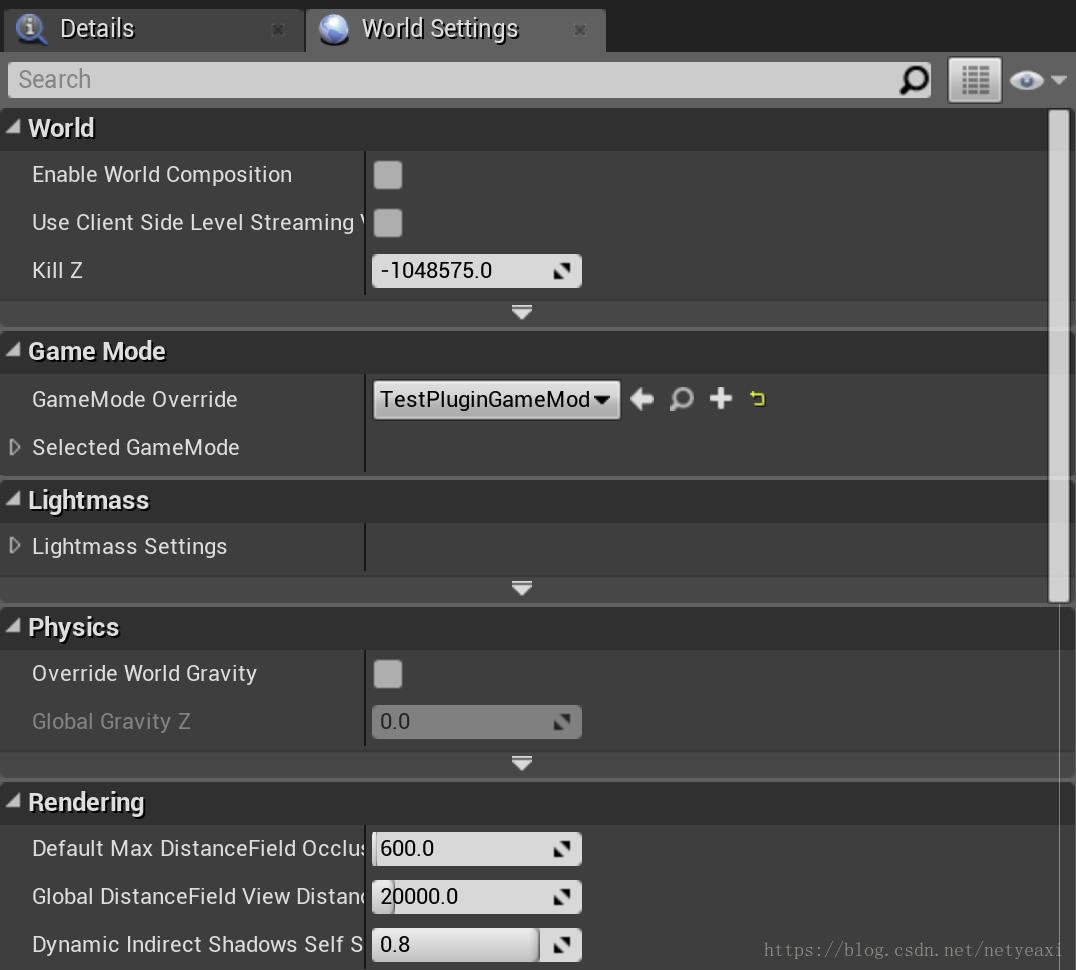Switch to the Details tab
Viewport: 1076px width, 970px height.
coord(97,29)
